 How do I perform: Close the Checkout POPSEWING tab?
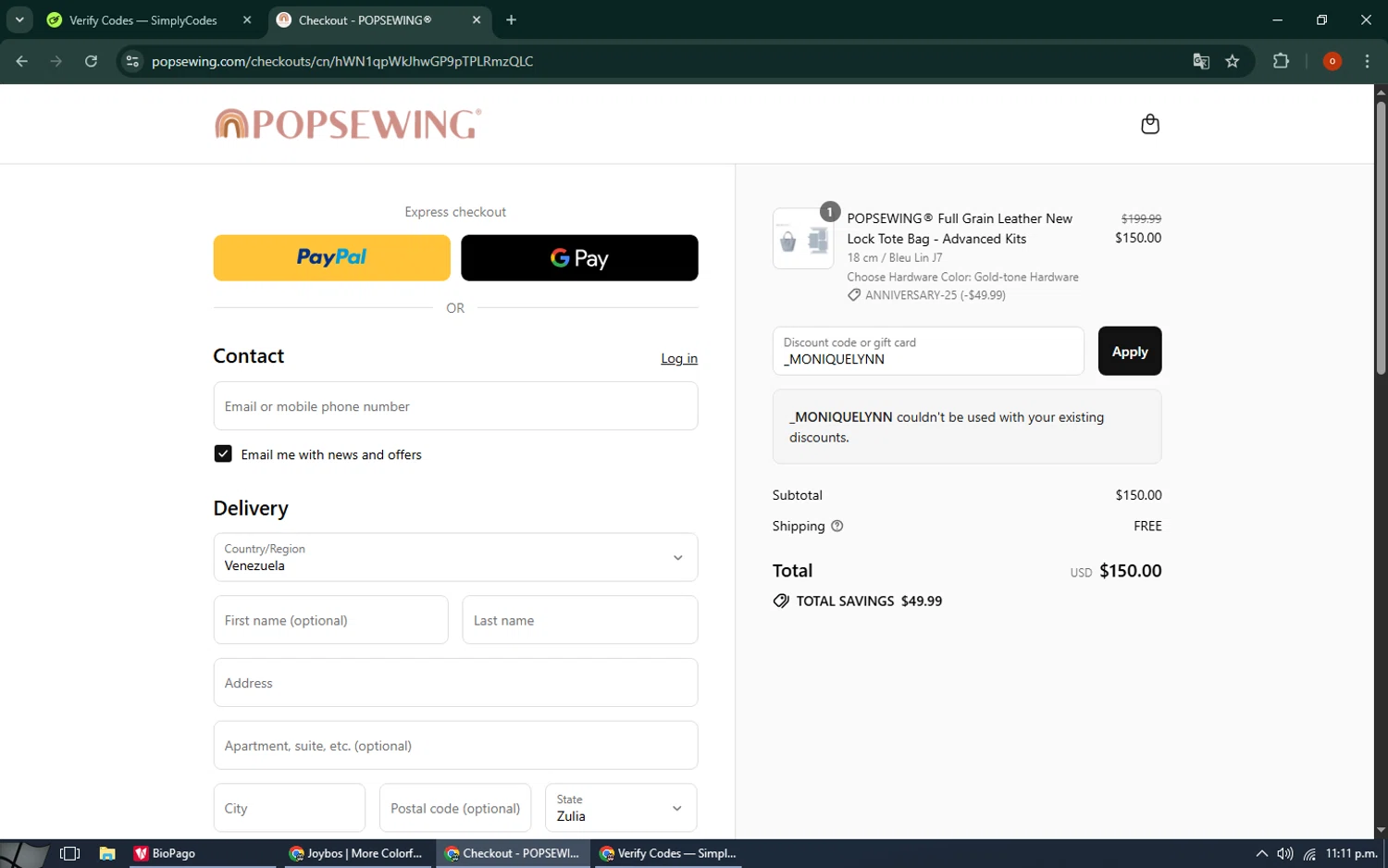click(477, 19)
